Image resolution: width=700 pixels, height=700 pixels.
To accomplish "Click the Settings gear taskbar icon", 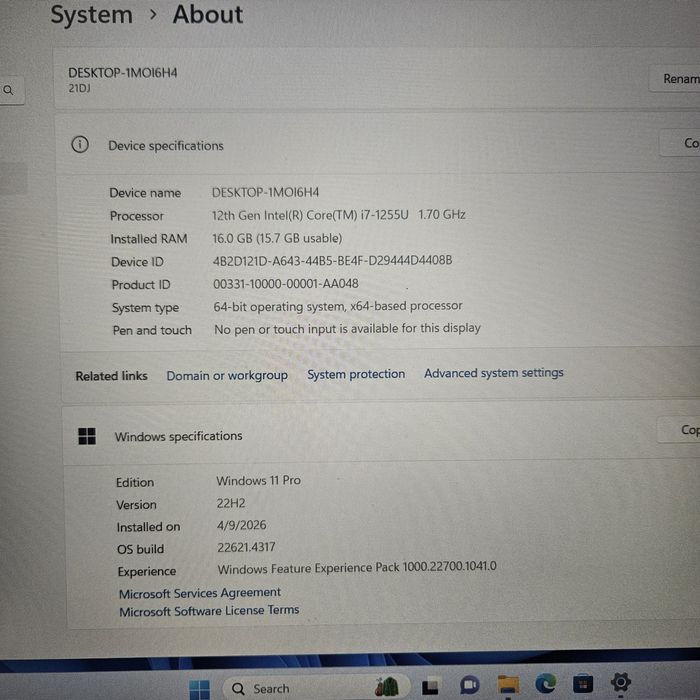I will tap(621, 682).
